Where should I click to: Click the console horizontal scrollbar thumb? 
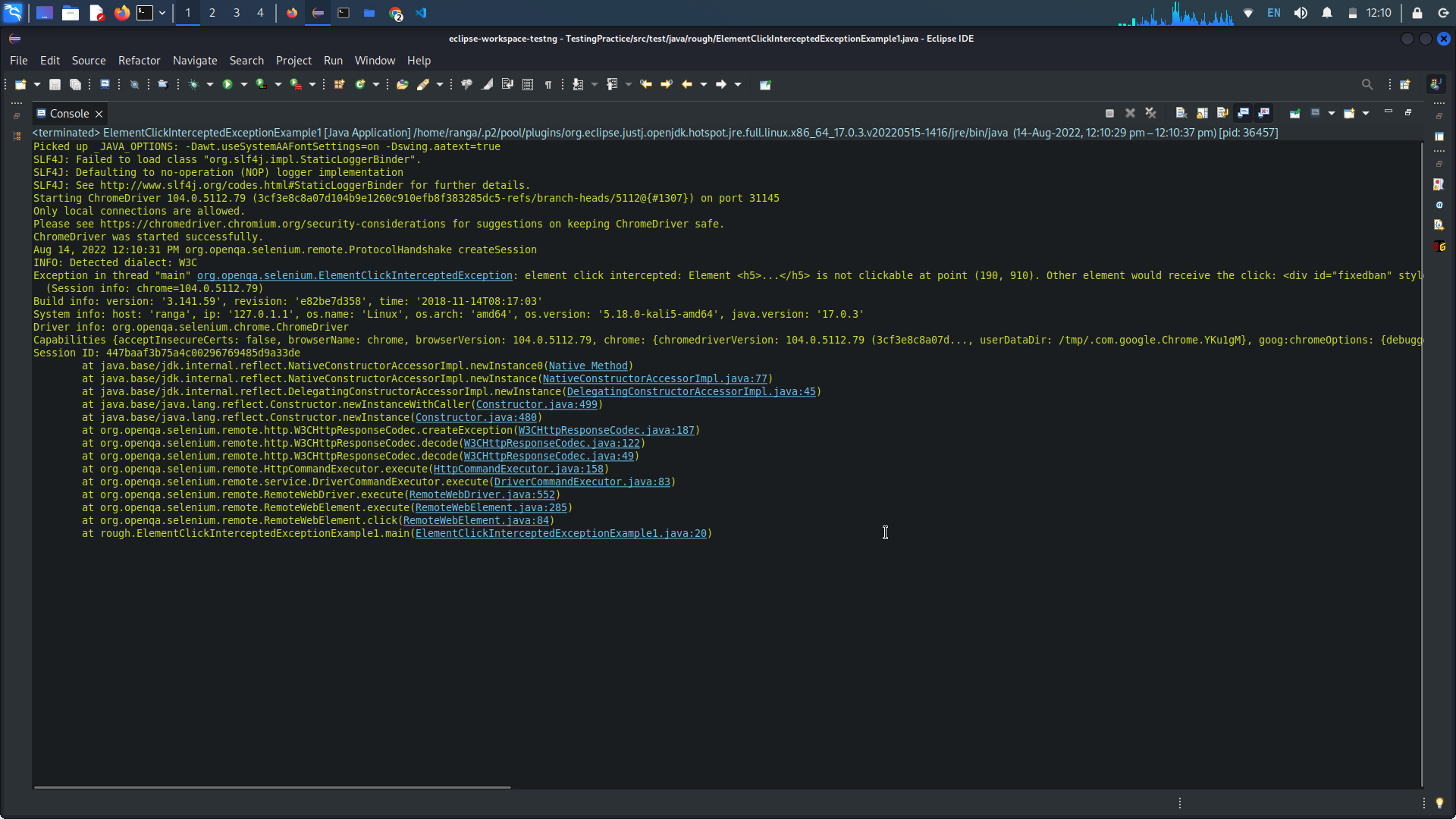click(271, 787)
